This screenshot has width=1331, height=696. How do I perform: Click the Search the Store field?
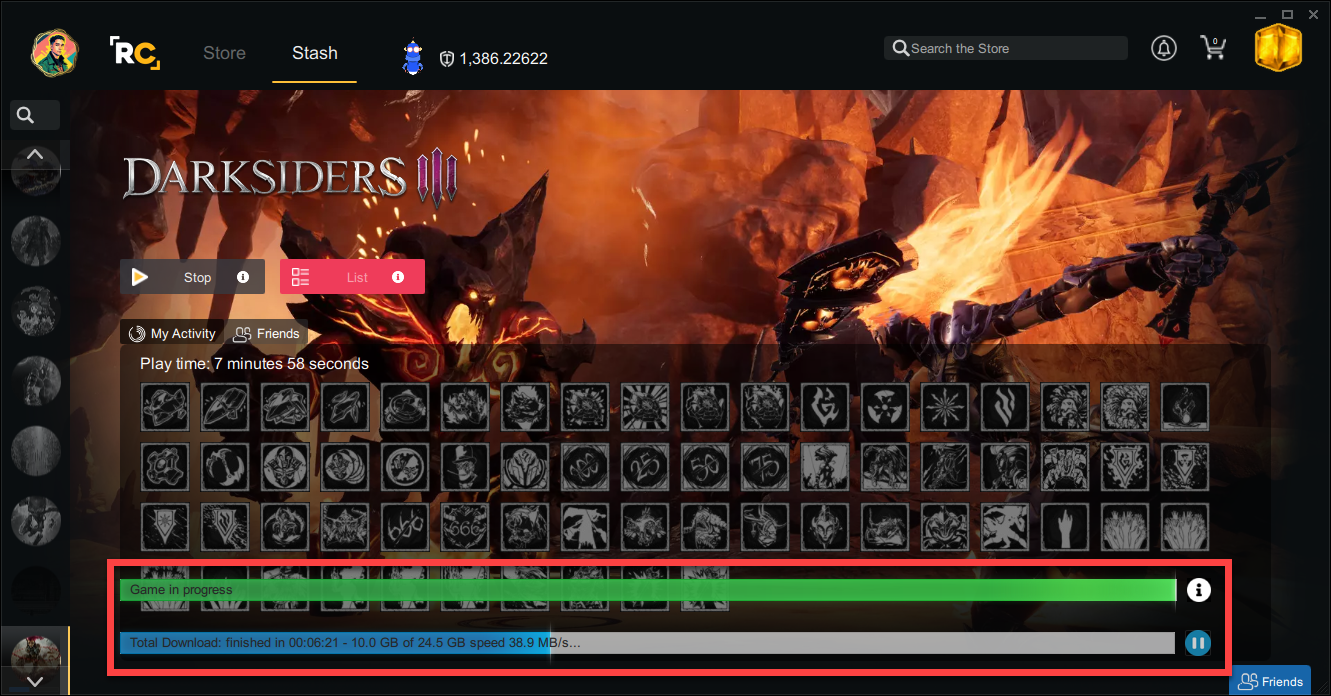point(1006,48)
